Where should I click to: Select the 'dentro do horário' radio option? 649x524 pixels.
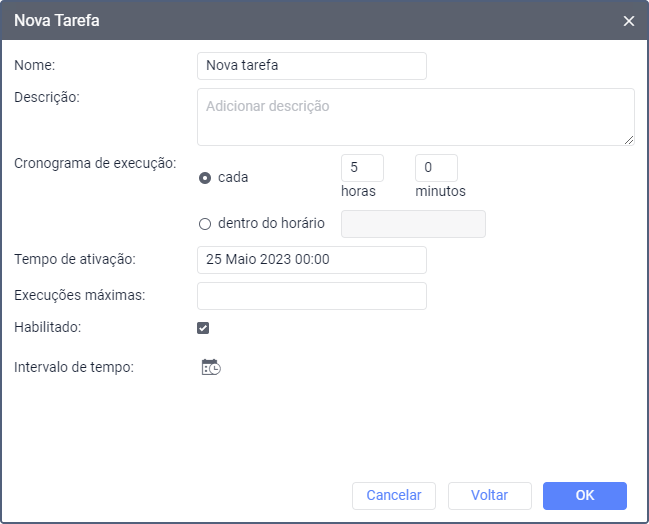(x=205, y=223)
